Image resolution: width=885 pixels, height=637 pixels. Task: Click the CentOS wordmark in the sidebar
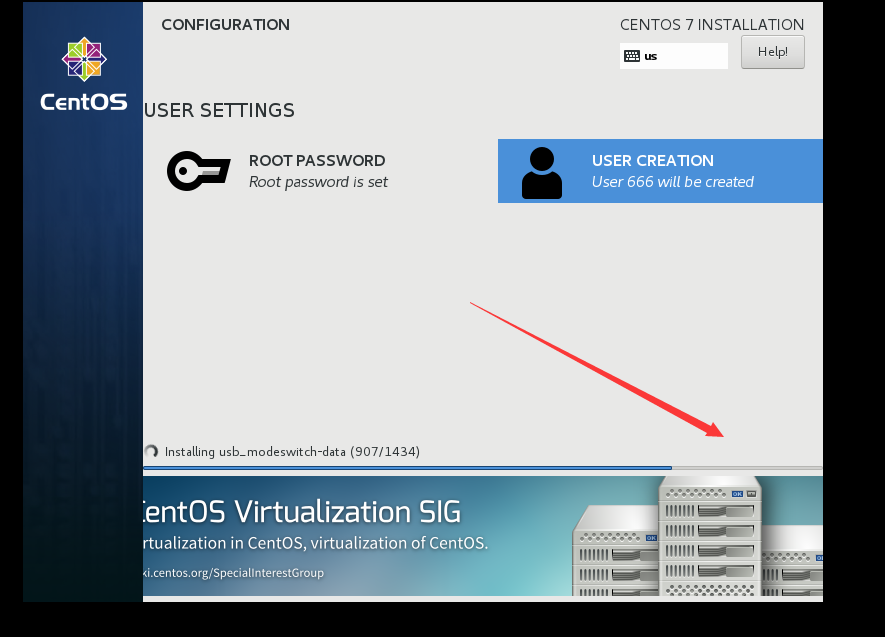click(84, 102)
